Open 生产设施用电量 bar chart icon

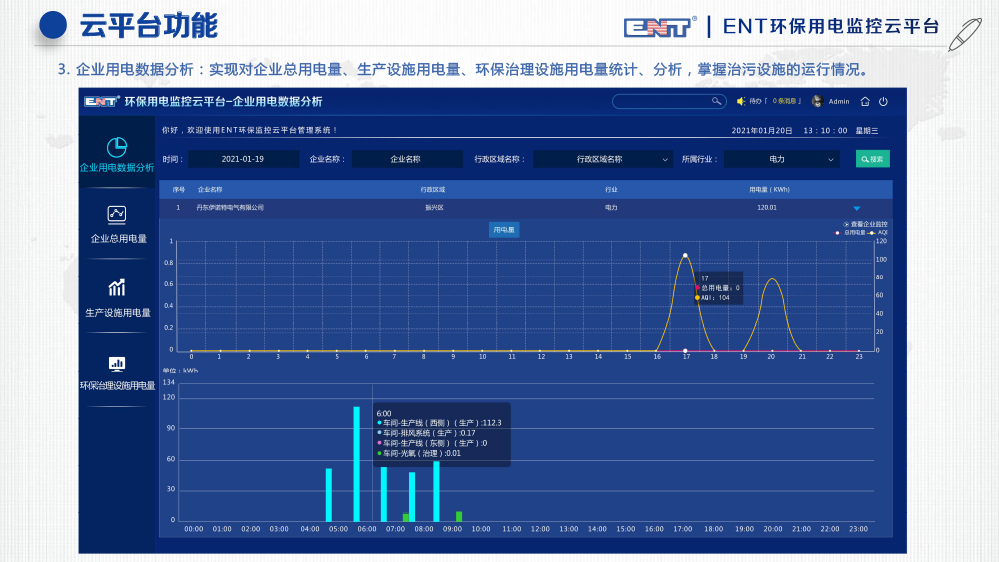pyautogui.click(x=117, y=288)
